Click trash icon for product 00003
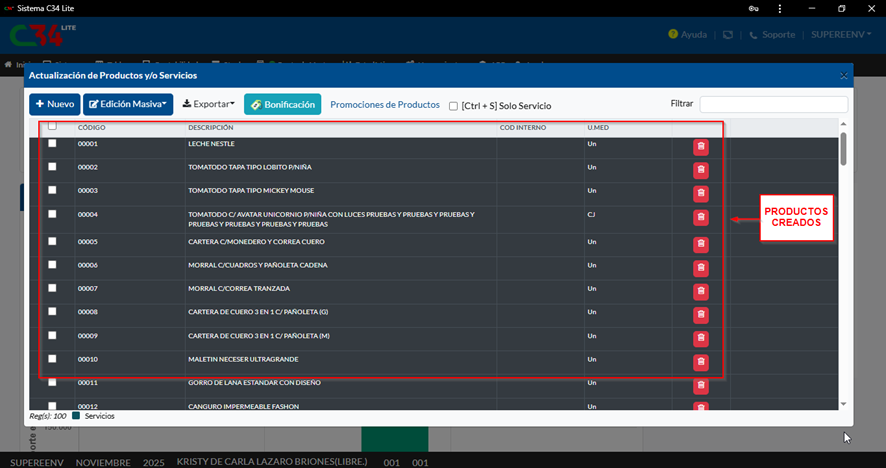Screen dimensions: 886x468 tap(701, 193)
